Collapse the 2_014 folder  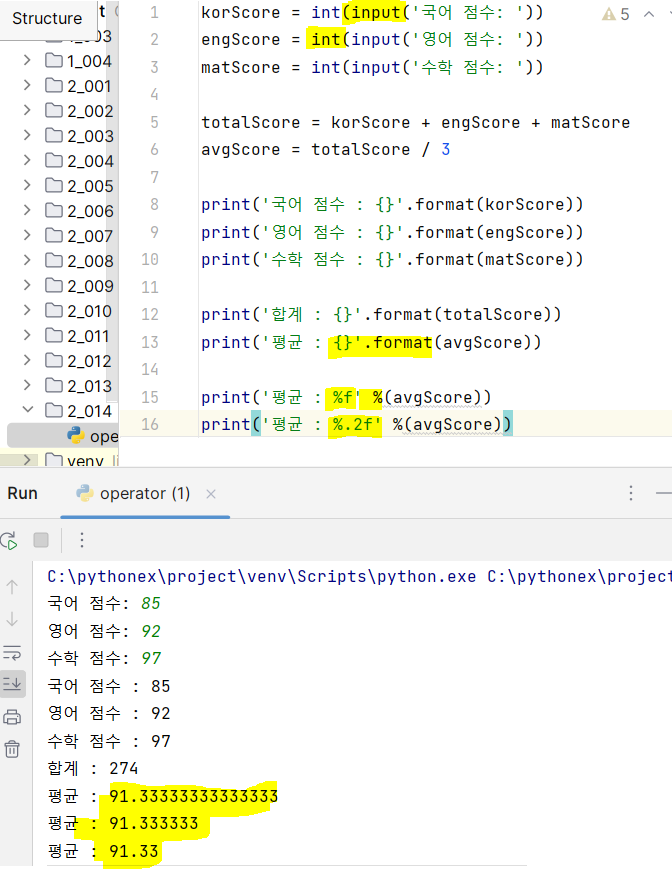[27, 410]
